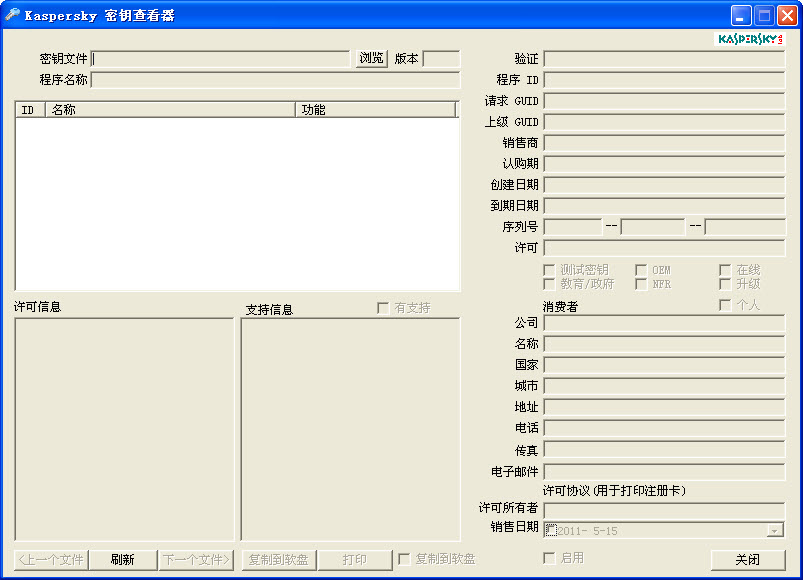Toggle the 教育/政府 checkbox
This screenshot has width=803, height=580.
click(549, 284)
